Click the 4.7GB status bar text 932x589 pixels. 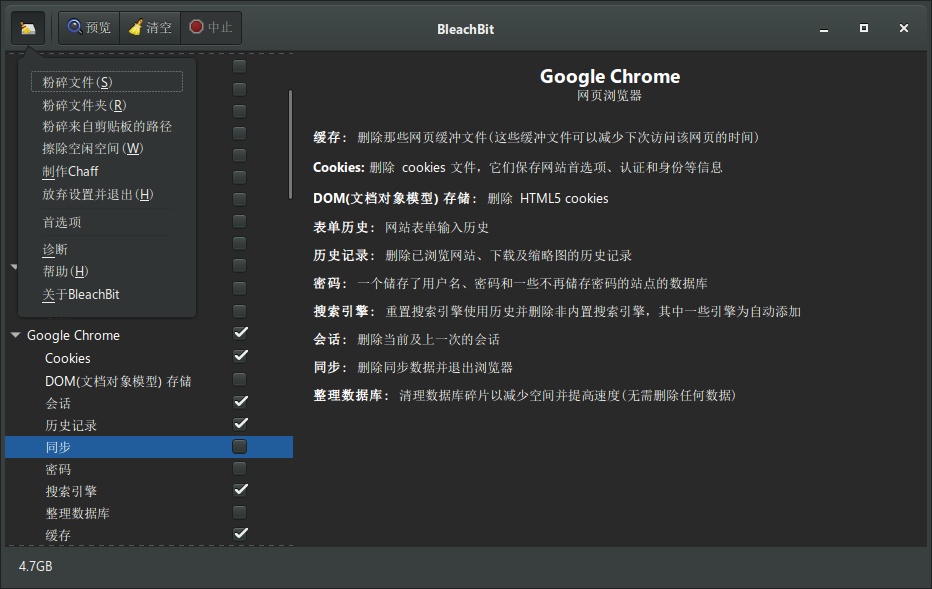36,566
